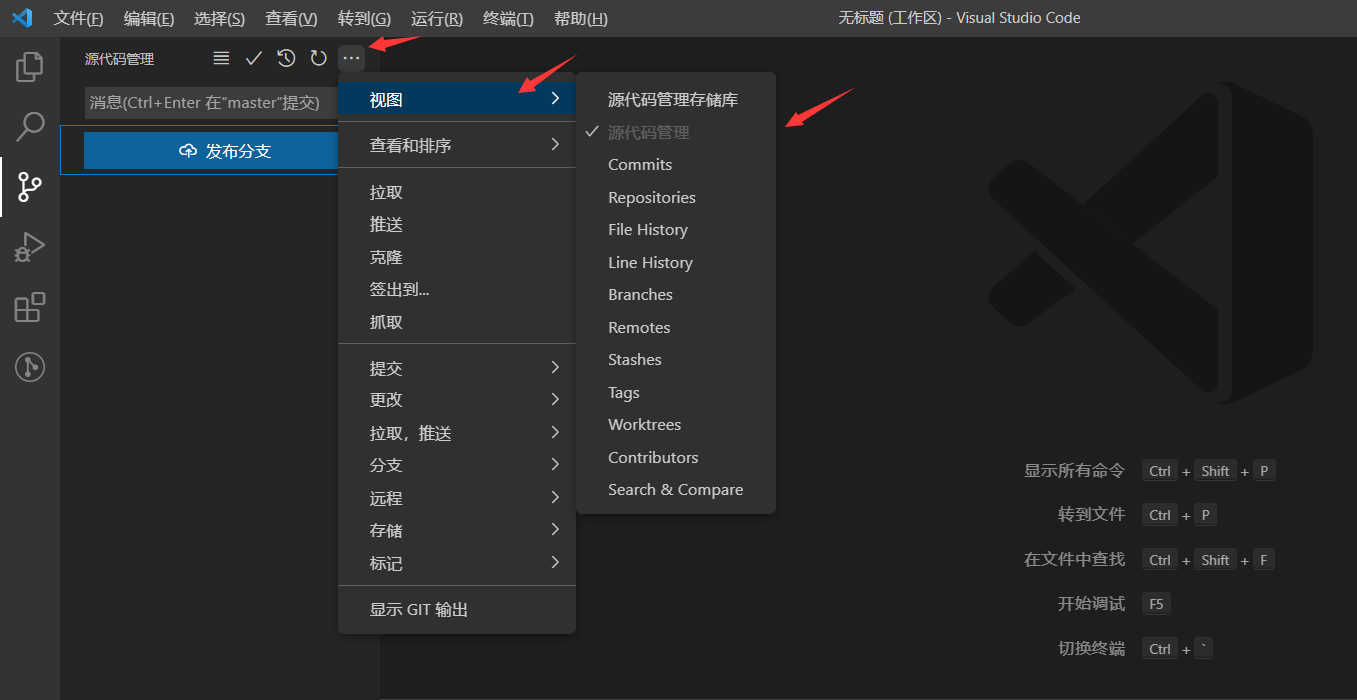Viewport: 1357px width, 700px height.
Task: Open Run and Debug view
Action: pyautogui.click(x=30, y=247)
